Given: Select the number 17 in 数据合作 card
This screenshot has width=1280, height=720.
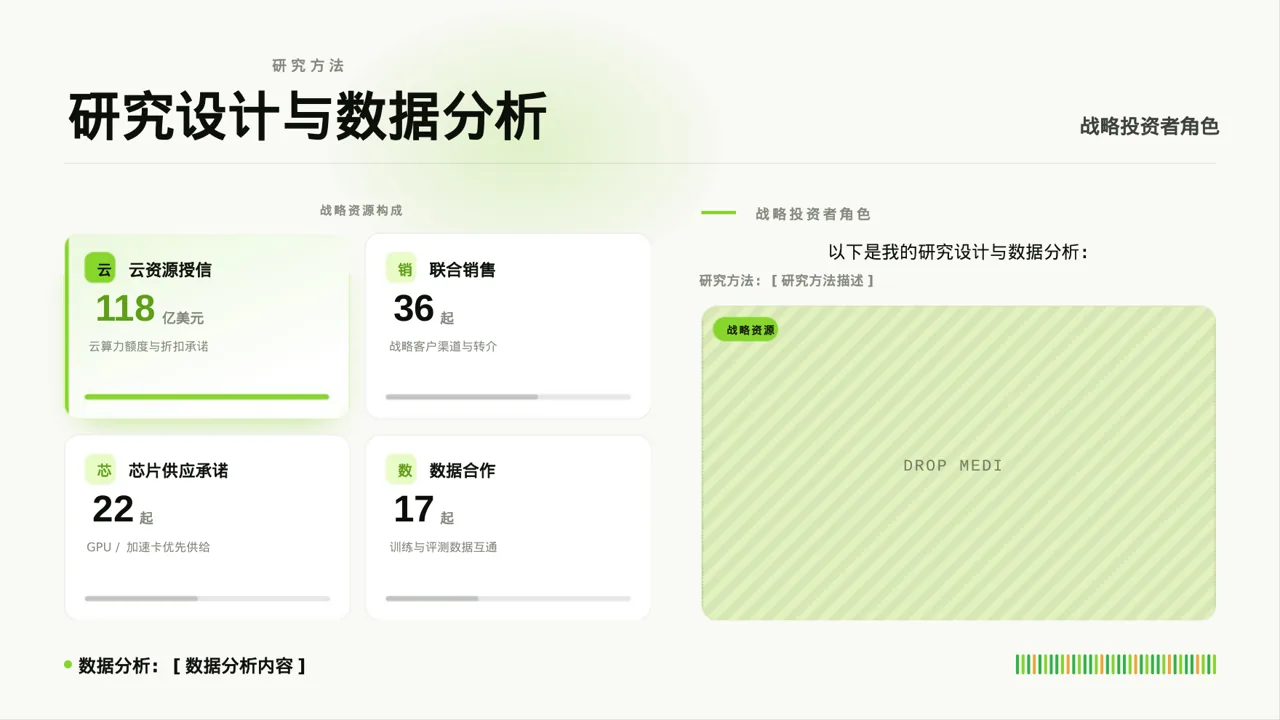Looking at the screenshot, I should (414, 509).
